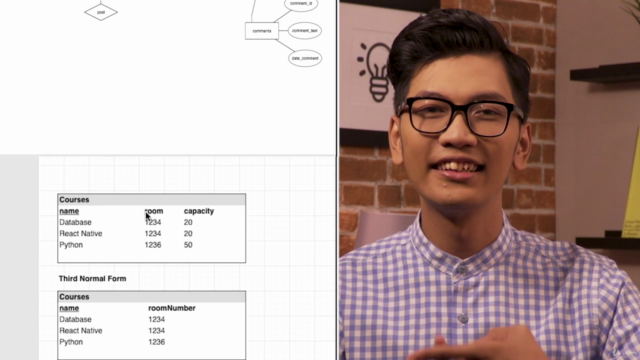The image size is (640, 360).
Task: Click the comment_id attribute ellipse
Action: 301,4
